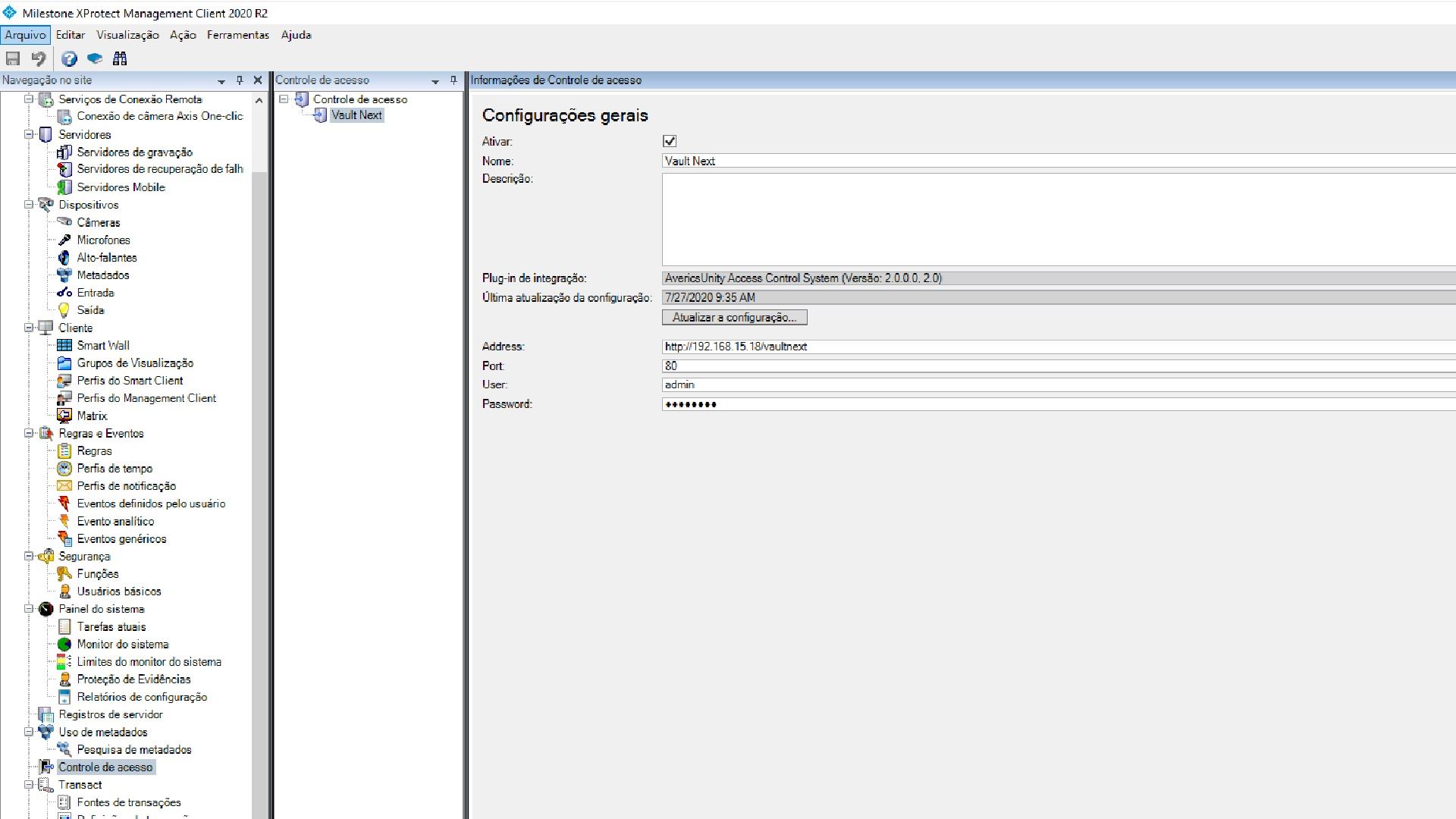
Task: Open the Ferramentas menu
Action: 238,35
